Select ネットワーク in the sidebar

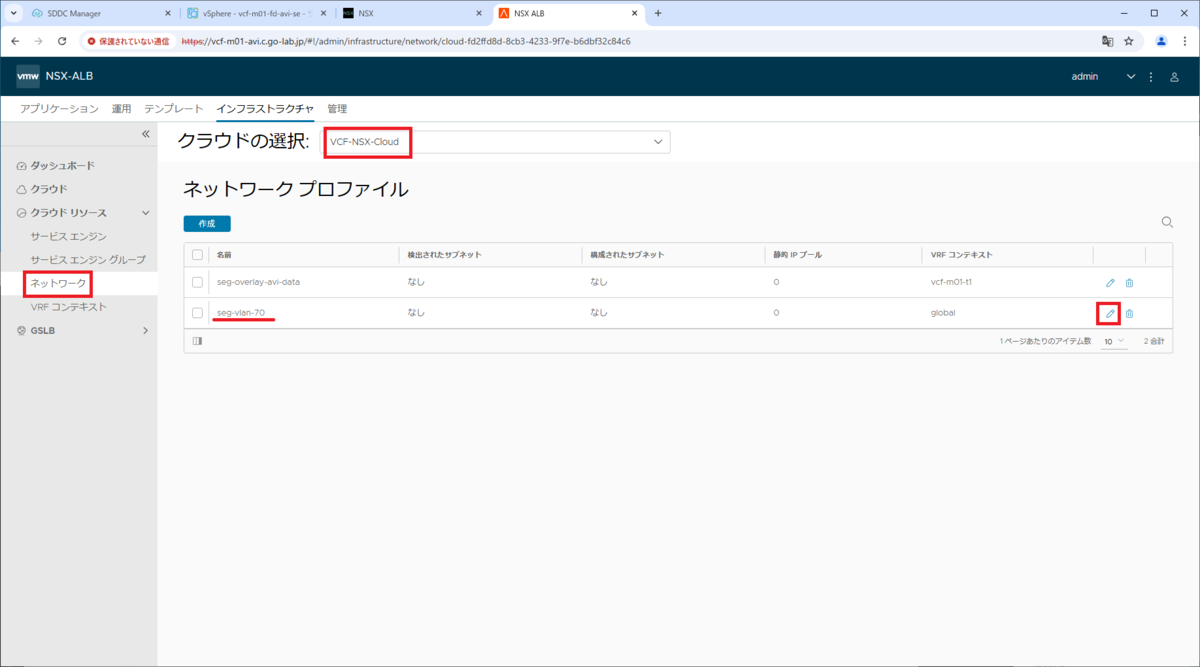[x=58, y=284]
